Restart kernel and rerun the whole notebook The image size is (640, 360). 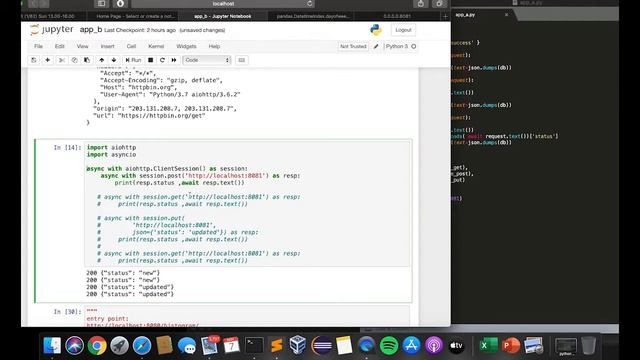(174, 60)
